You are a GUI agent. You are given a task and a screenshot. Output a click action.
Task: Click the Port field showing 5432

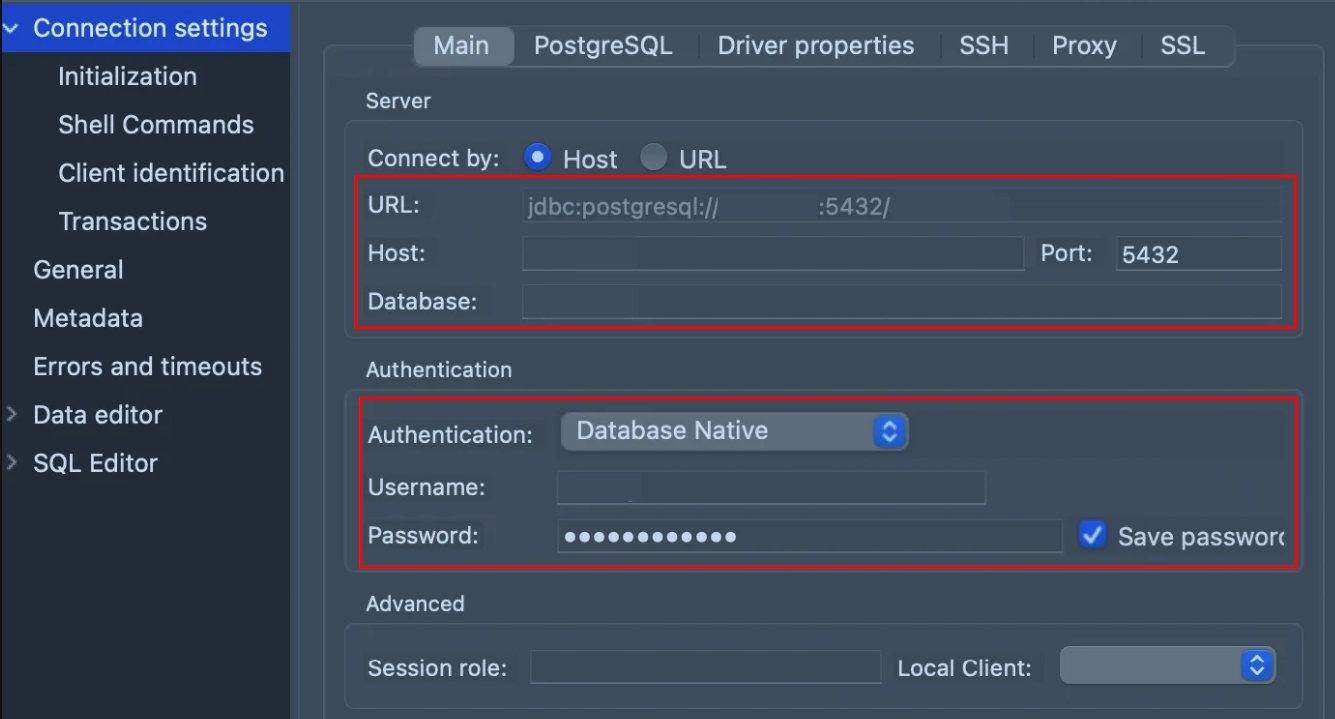[1197, 254]
